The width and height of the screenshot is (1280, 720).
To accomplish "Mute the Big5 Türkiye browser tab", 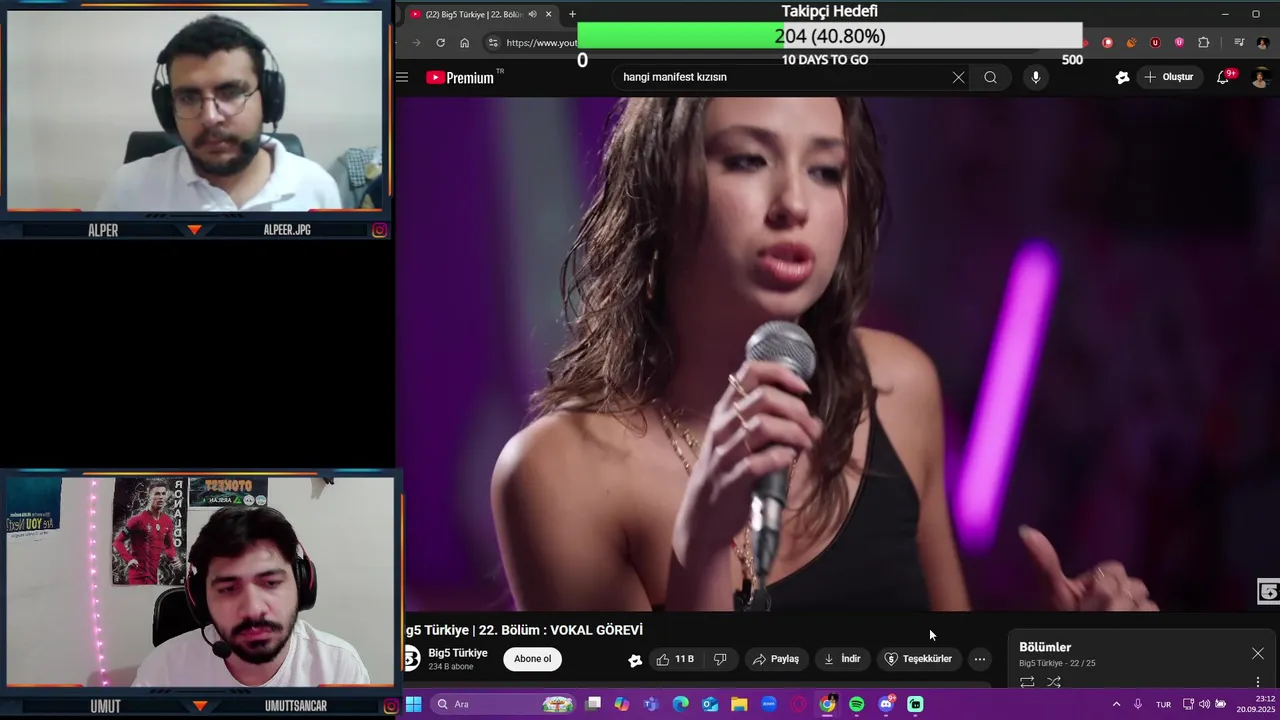I will [x=532, y=14].
